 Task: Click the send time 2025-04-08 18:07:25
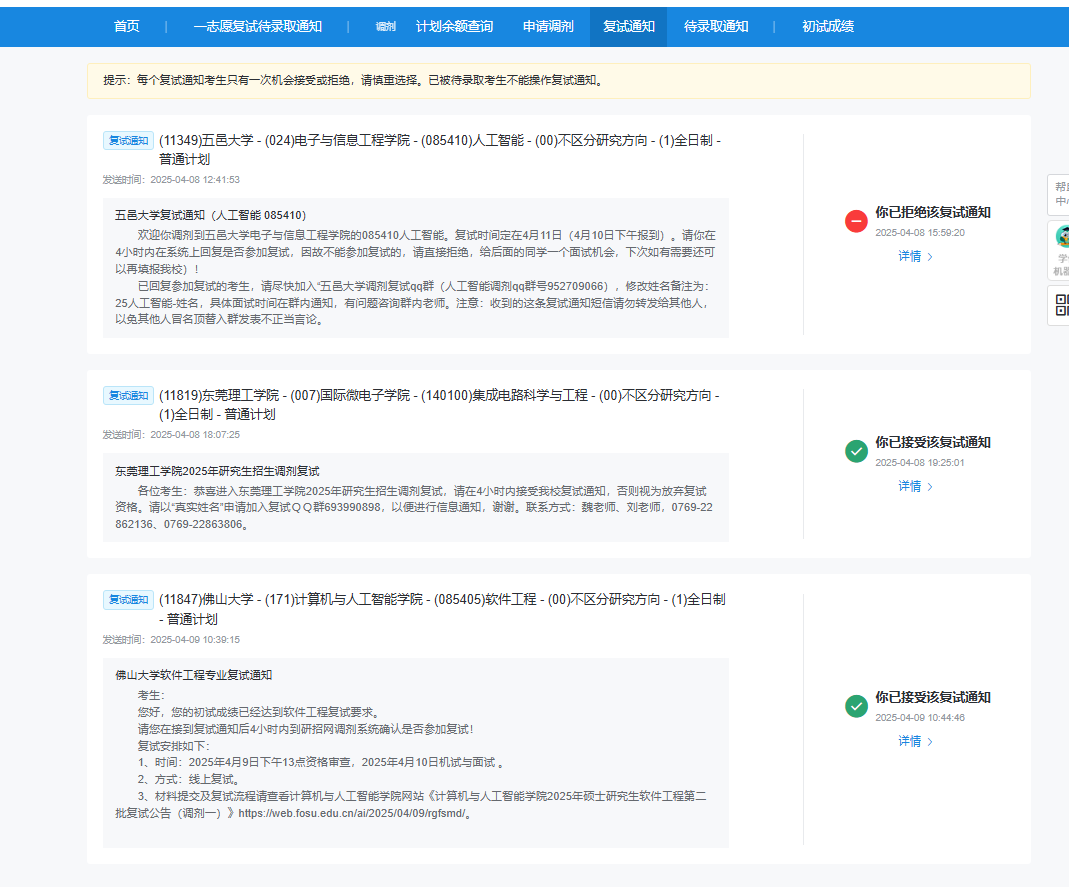[195, 435]
